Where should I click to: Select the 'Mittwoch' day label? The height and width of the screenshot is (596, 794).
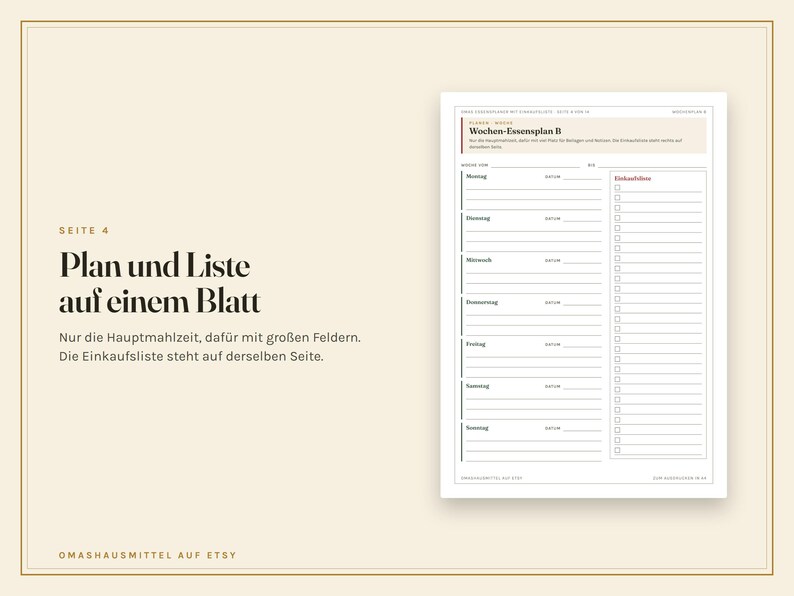click(479, 260)
